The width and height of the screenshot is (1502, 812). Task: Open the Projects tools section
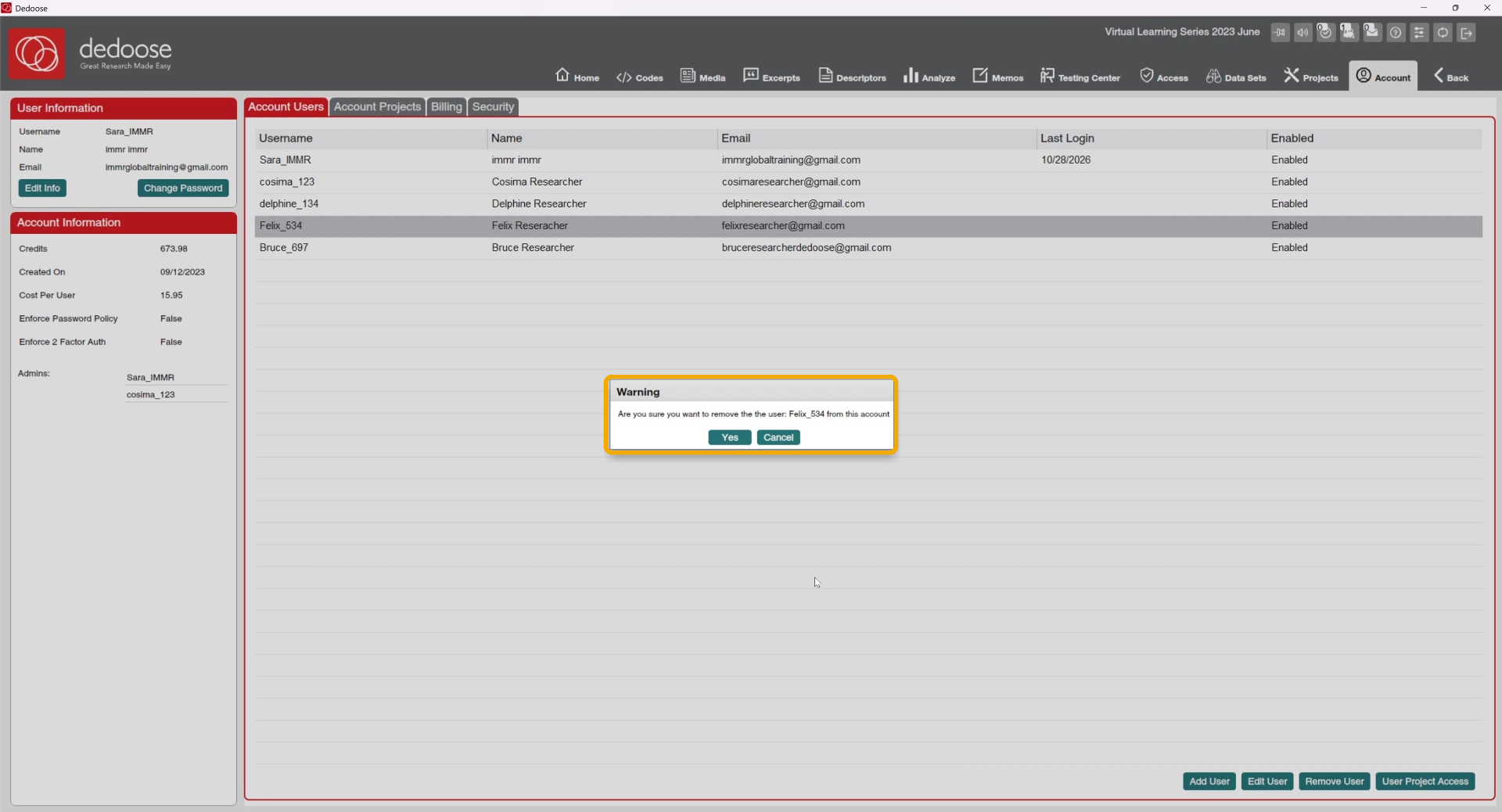click(x=1310, y=76)
